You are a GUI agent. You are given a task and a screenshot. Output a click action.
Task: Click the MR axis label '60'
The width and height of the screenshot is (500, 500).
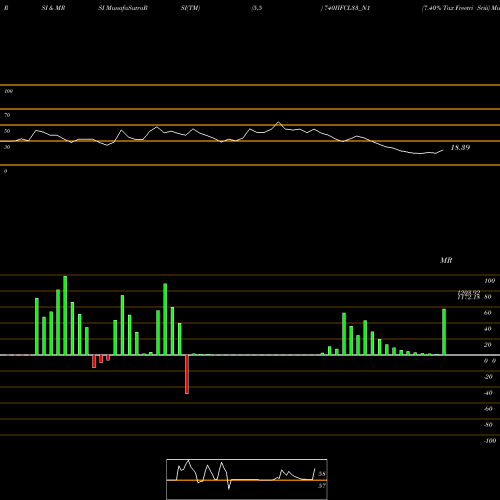(x=487, y=313)
